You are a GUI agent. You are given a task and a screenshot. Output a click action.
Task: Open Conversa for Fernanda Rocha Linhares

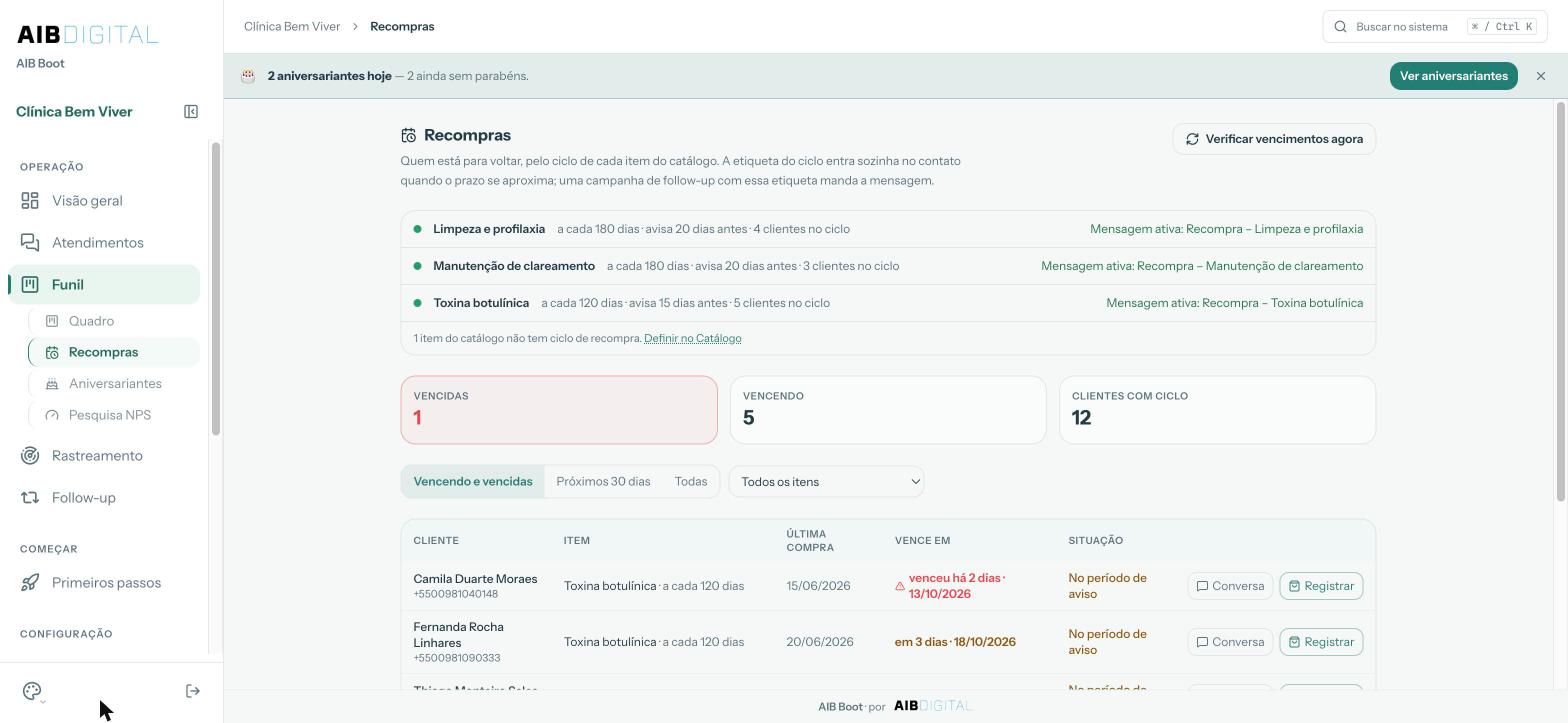click(x=1230, y=642)
